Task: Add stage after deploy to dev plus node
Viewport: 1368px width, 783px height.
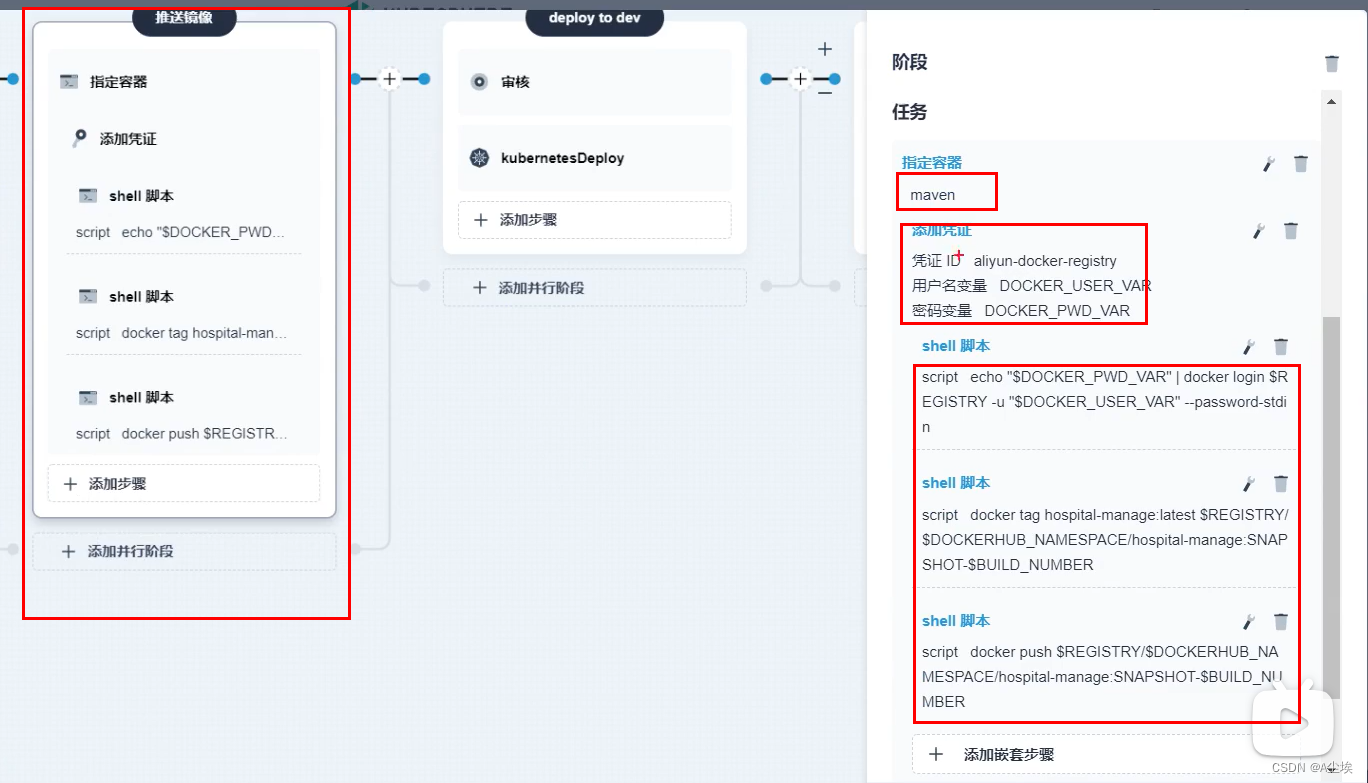Action: (800, 79)
